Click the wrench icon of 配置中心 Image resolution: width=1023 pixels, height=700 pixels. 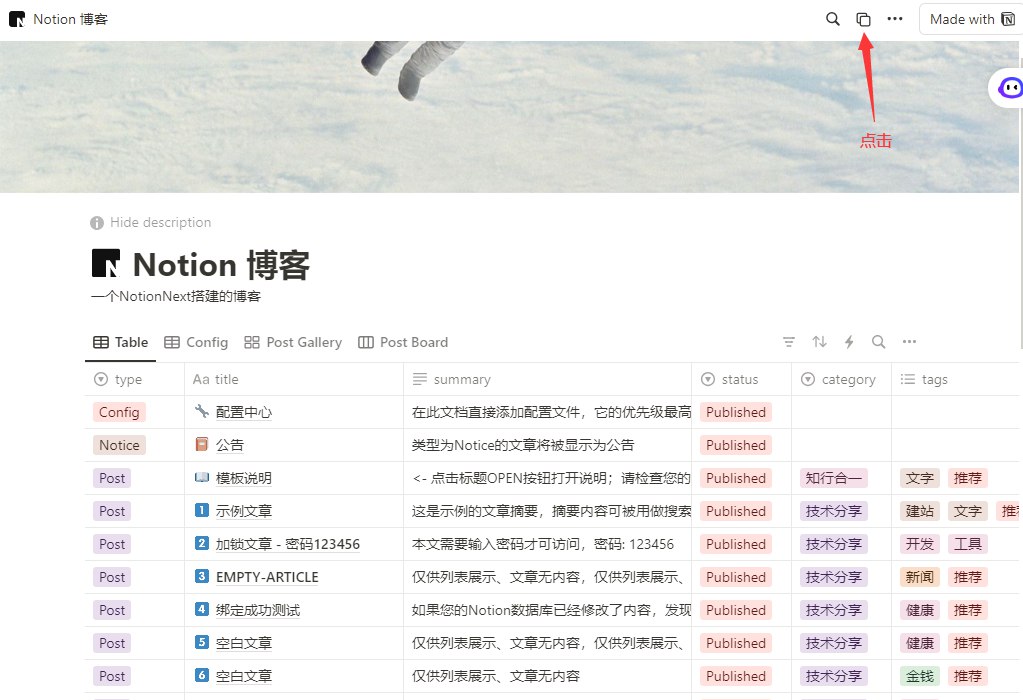[202, 411]
